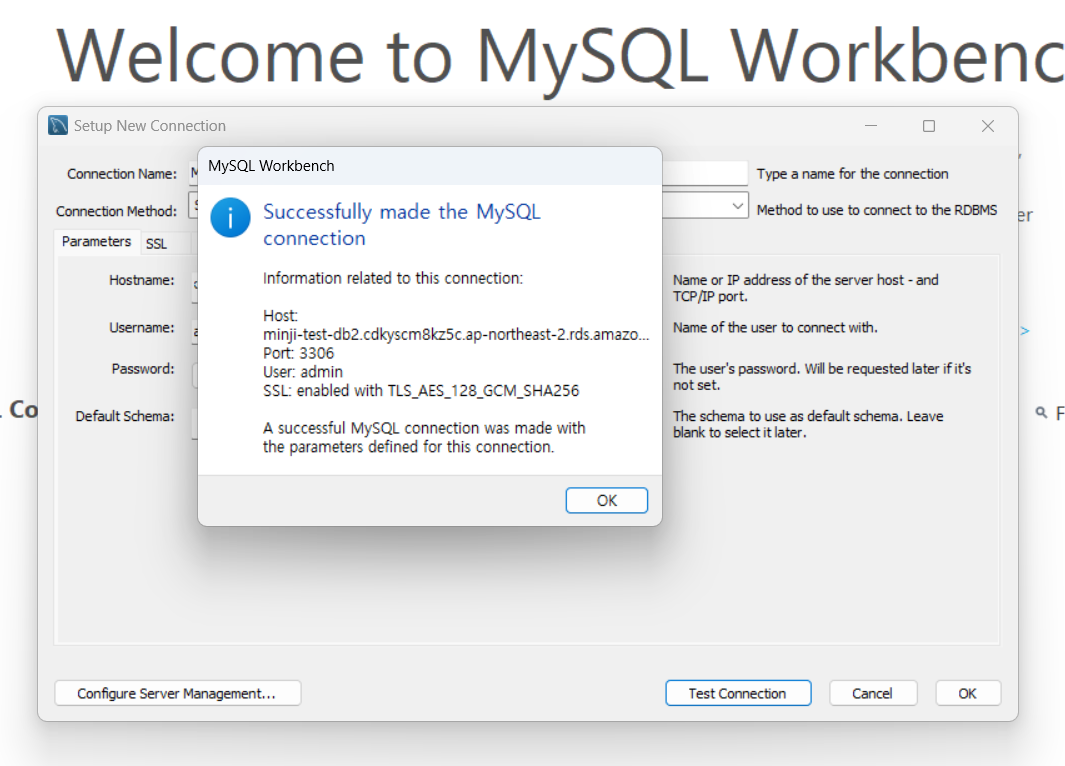This screenshot has height=766, width=1065.
Task: Select the Parameters tab
Action: tap(96, 242)
